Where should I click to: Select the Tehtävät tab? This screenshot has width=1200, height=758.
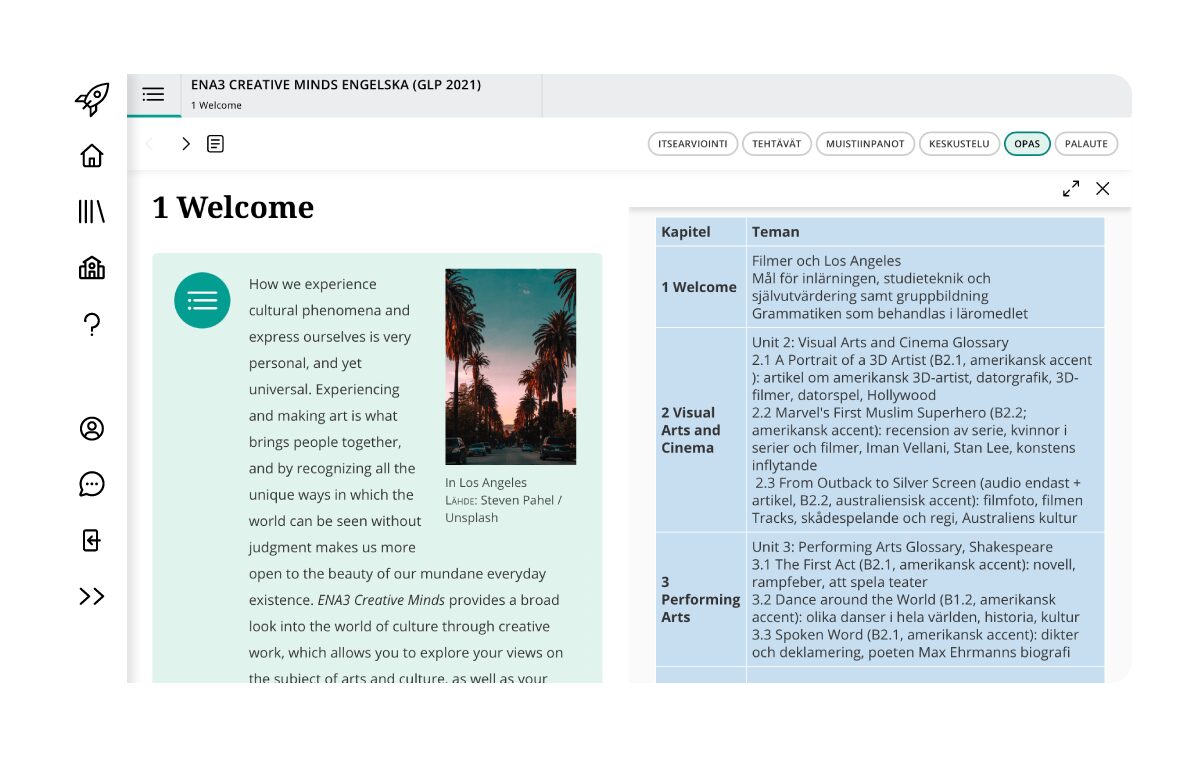click(x=777, y=144)
